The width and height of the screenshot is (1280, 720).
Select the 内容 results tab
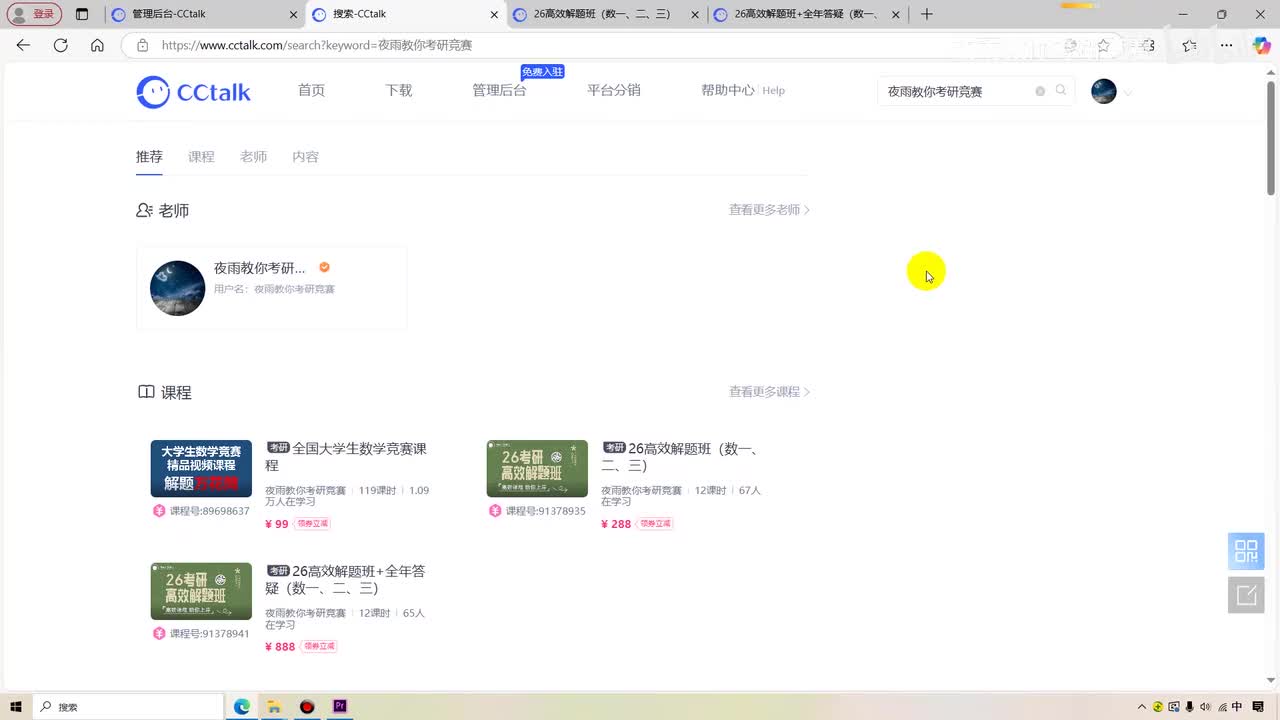coord(305,157)
